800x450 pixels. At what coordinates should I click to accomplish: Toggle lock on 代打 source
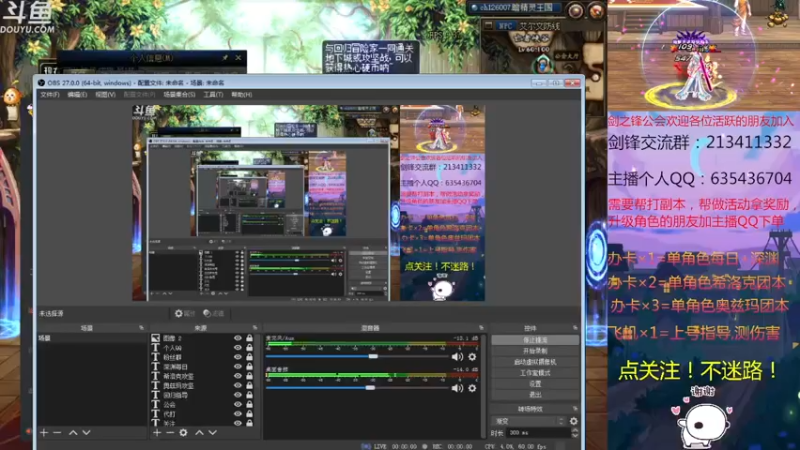tap(249, 413)
